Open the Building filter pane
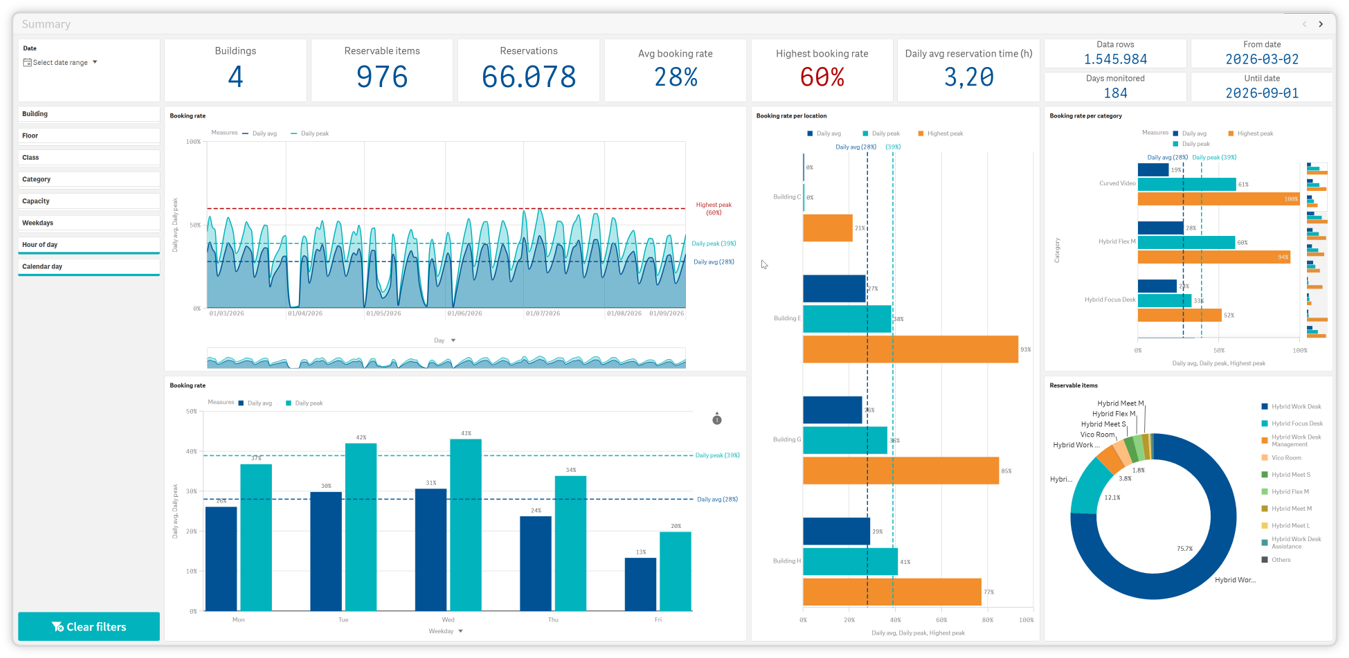This screenshot has height=658, width=1349. [89, 114]
